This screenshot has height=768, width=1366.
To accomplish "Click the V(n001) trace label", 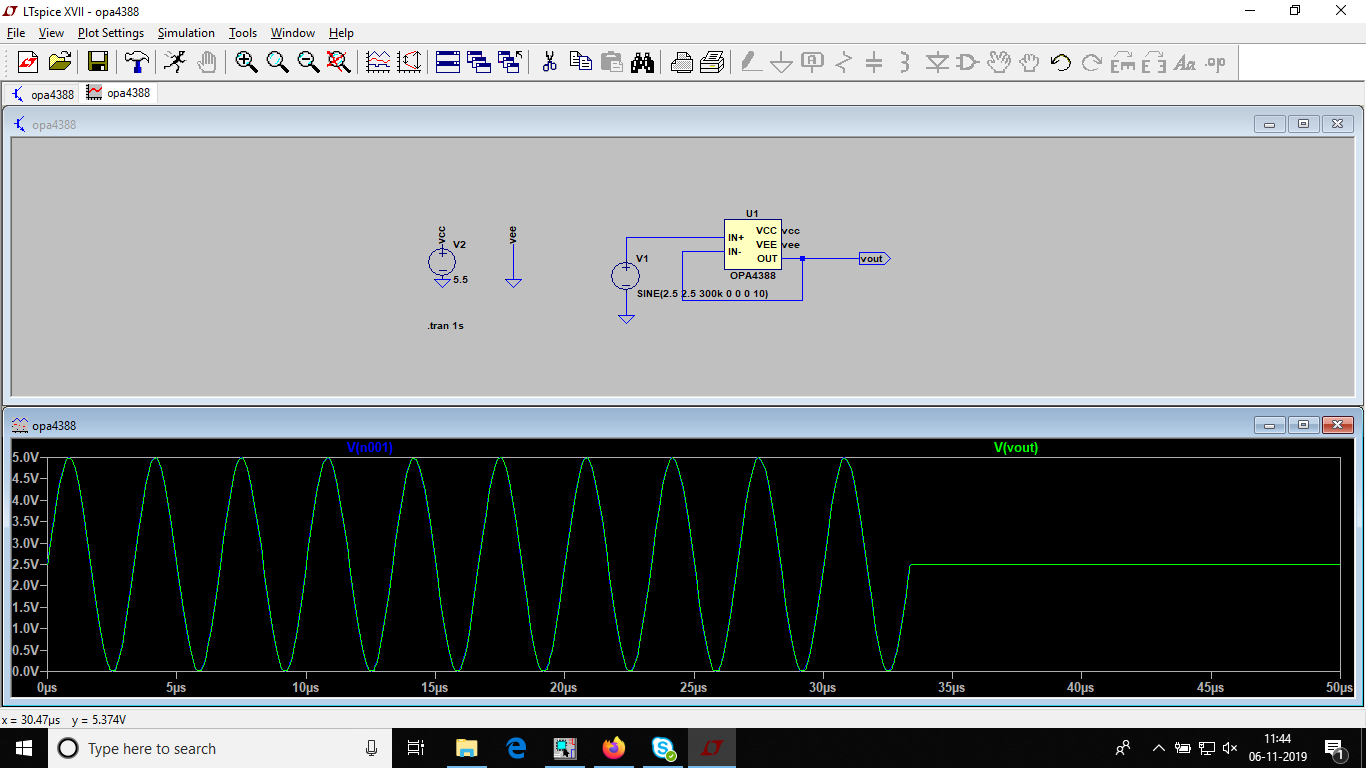I will click(x=369, y=448).
